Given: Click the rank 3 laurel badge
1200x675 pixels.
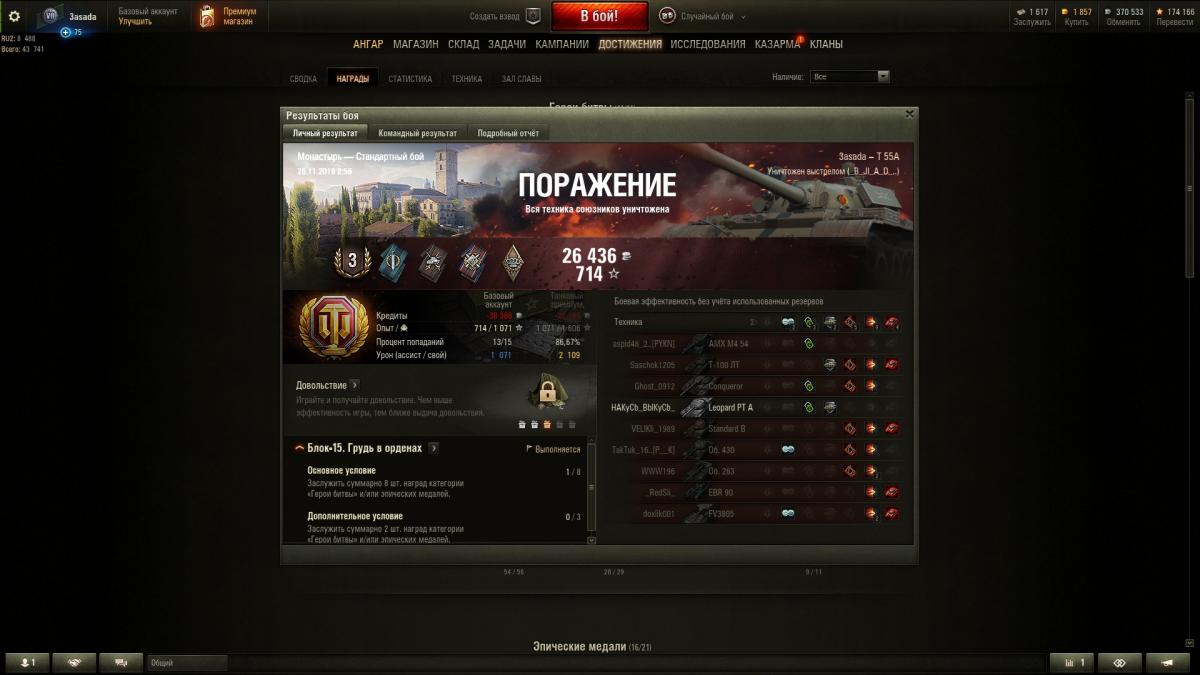Looking at the screenshot, I should [x=352, y=262].
